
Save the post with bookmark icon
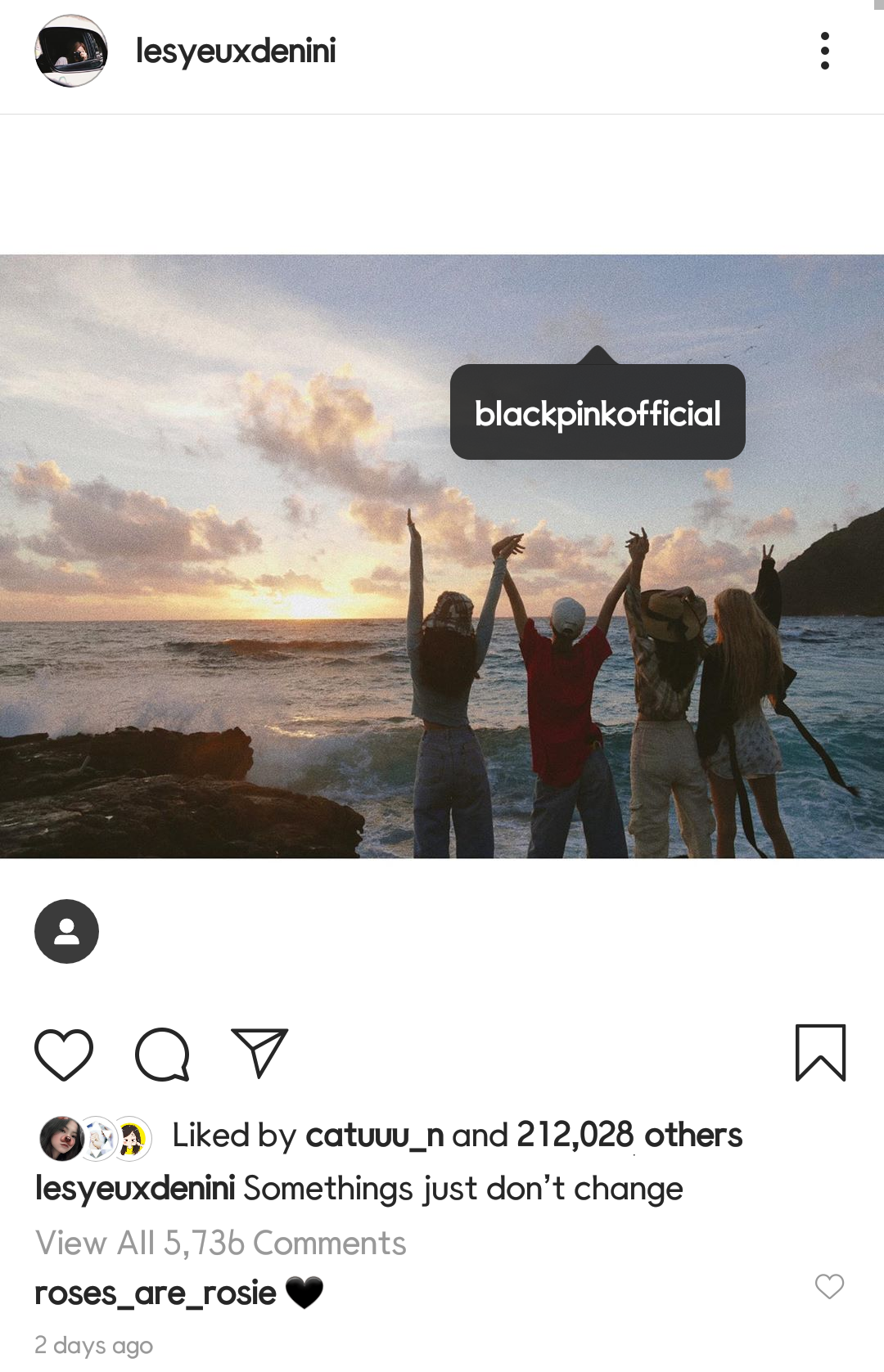pyautogui.click(x=820, y=1053)
